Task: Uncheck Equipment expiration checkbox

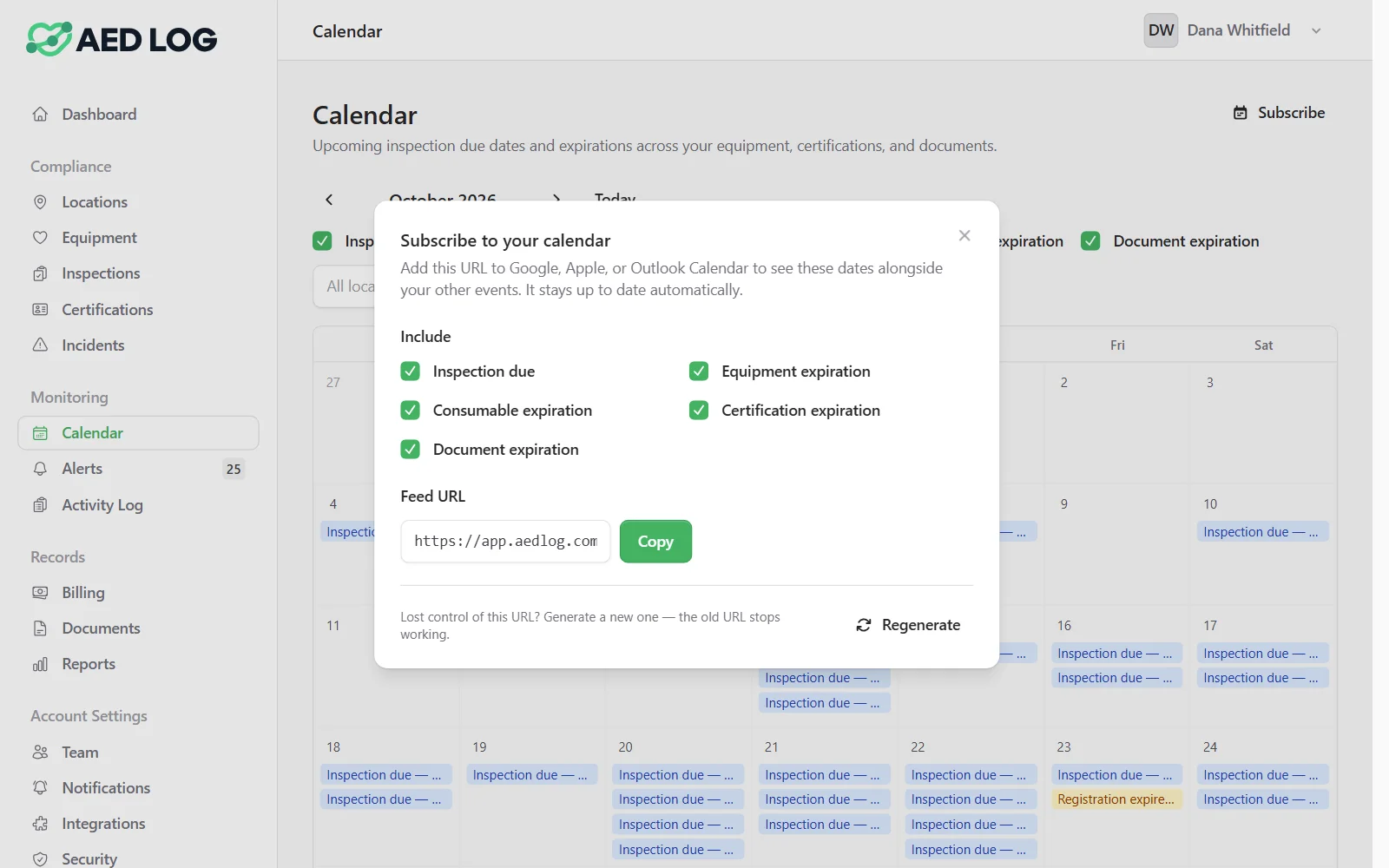Action: tap(699, 372)
